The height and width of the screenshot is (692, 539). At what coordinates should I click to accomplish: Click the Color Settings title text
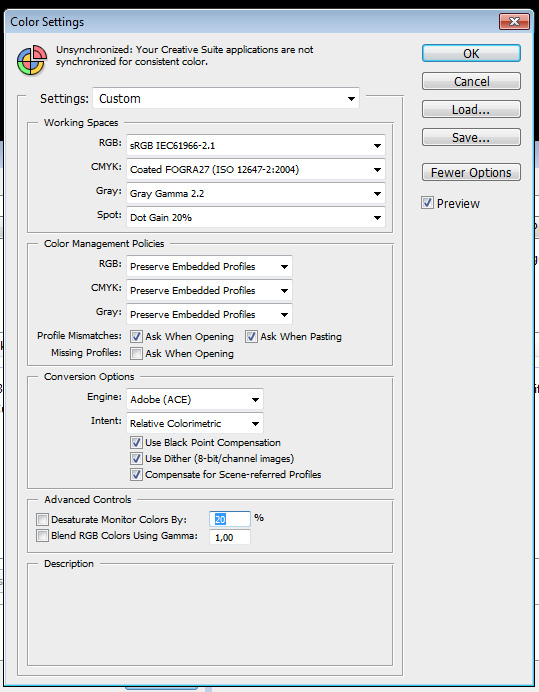pos(47,22)
